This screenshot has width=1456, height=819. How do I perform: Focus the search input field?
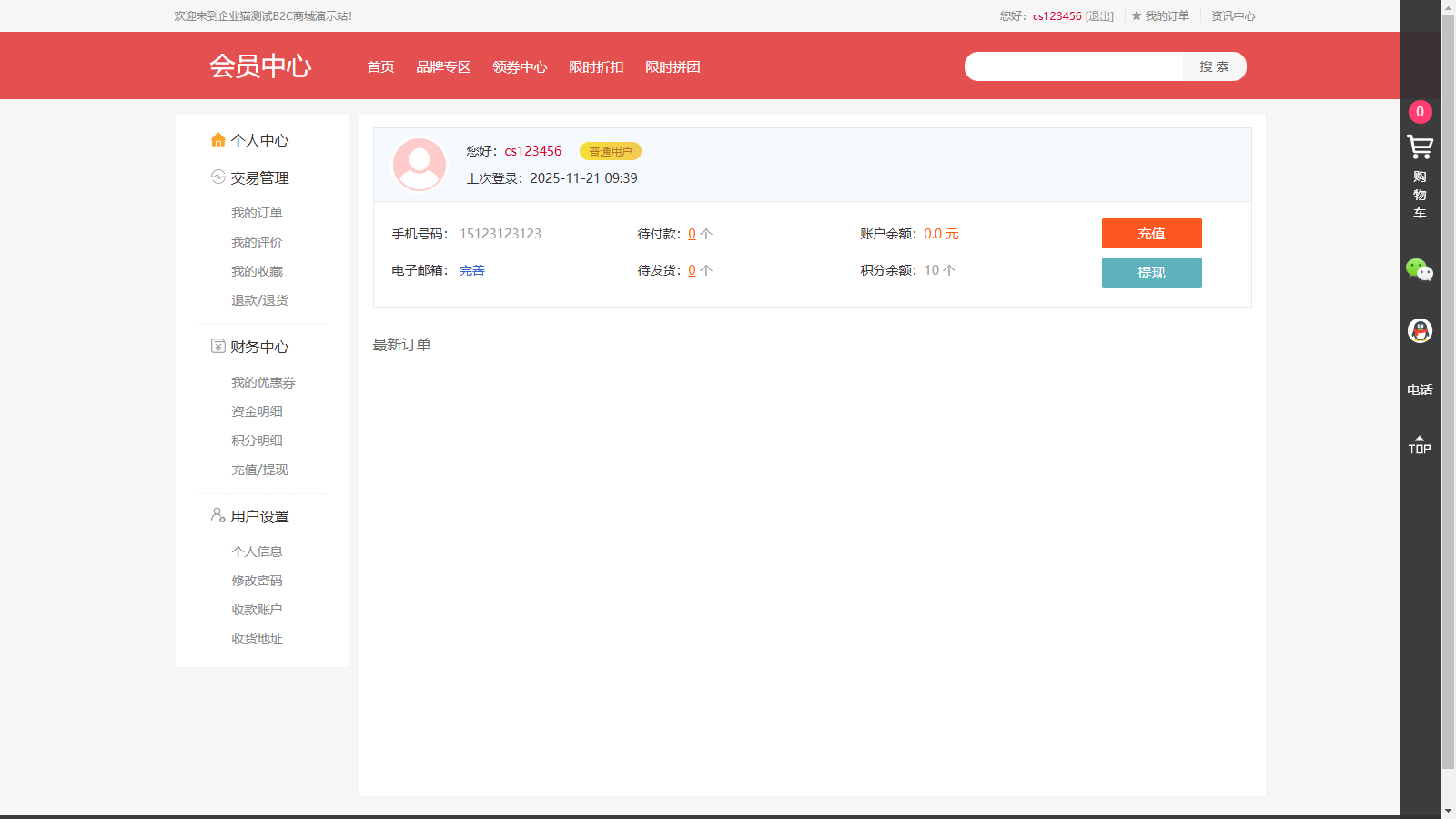1074,66
